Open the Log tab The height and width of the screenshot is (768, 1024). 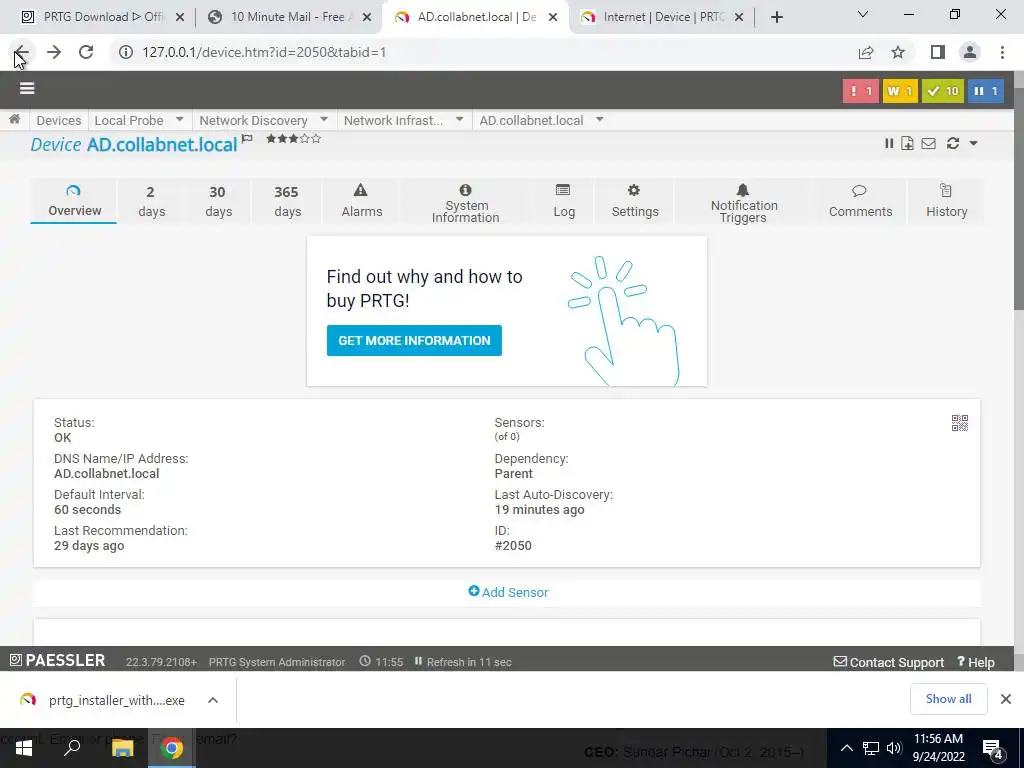pyautogui.click(x=563, y=201)
